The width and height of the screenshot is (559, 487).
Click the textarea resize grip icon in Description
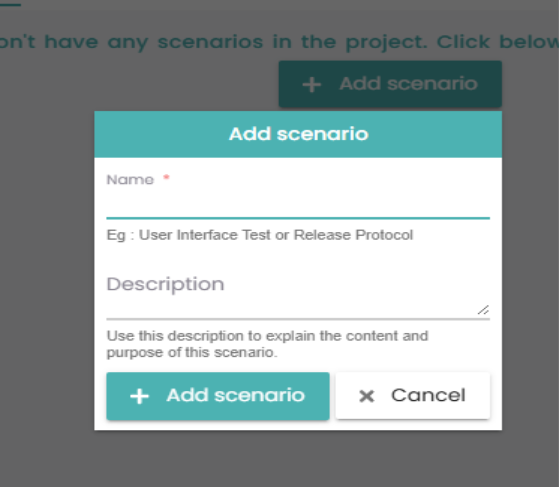click(x=483, y=310)
